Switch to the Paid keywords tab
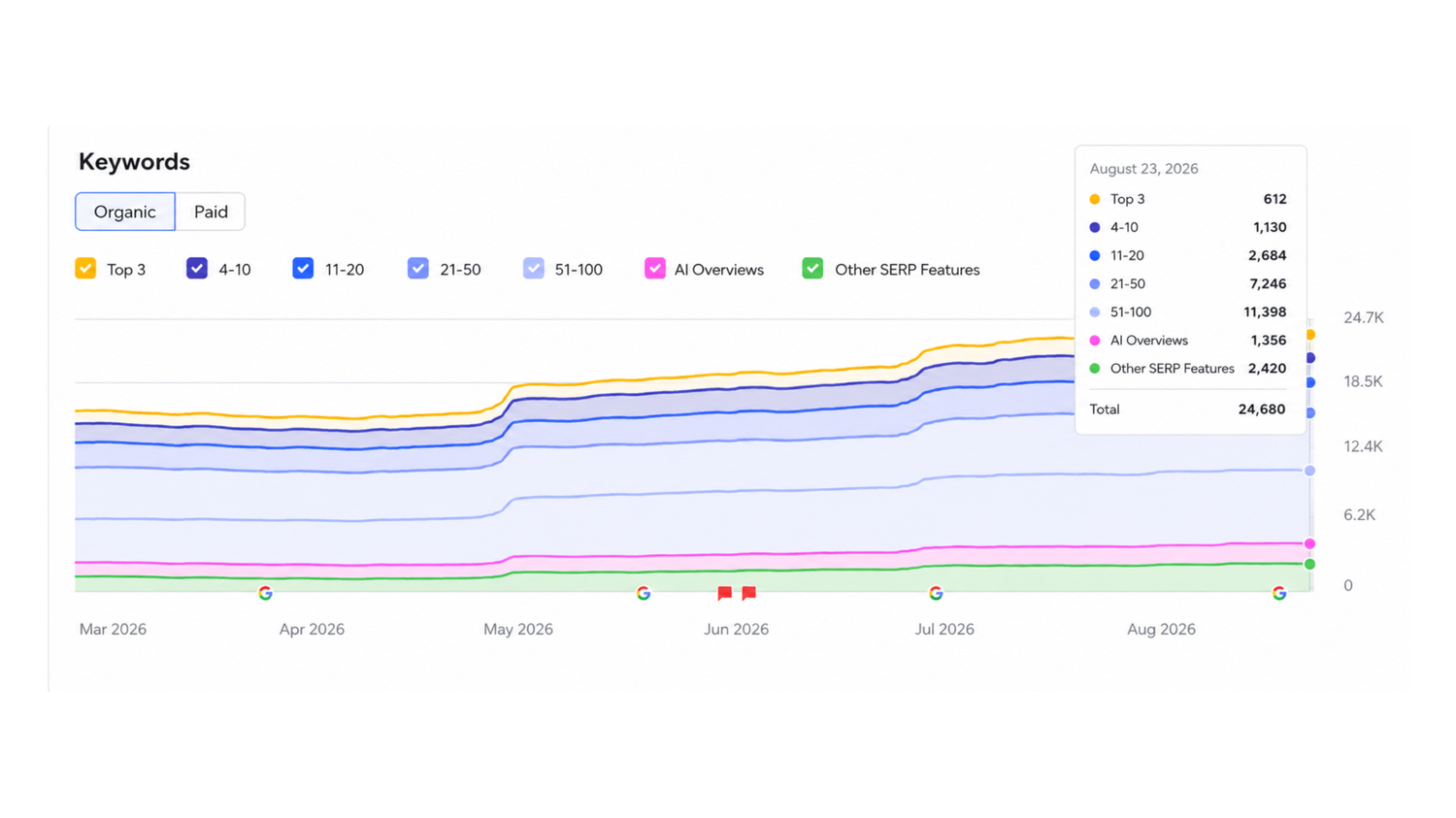Image resolution: width=1456 pixels, height=818 pixels. (211, 212)
